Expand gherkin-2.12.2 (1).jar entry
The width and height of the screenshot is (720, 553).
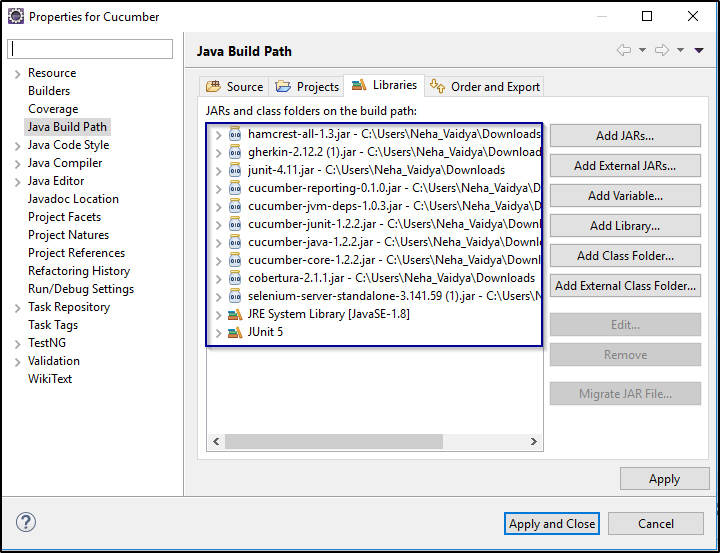[x=219, y=153]
